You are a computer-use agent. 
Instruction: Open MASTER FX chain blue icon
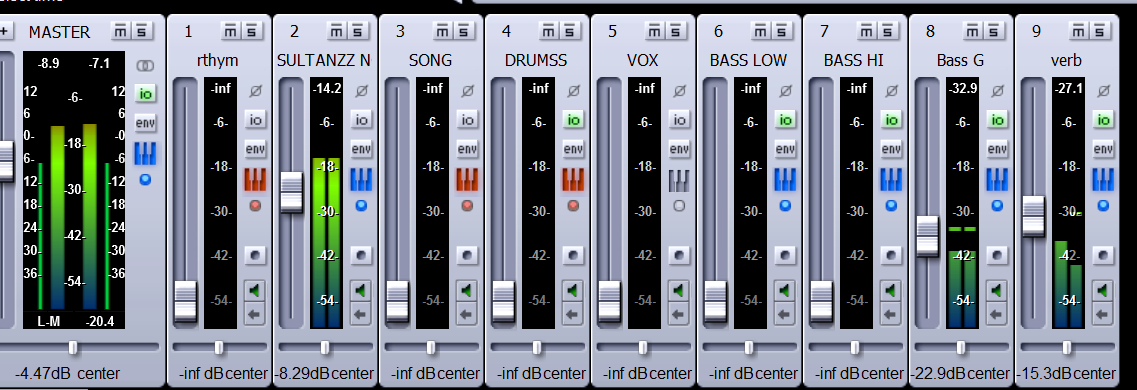(146, 153)
